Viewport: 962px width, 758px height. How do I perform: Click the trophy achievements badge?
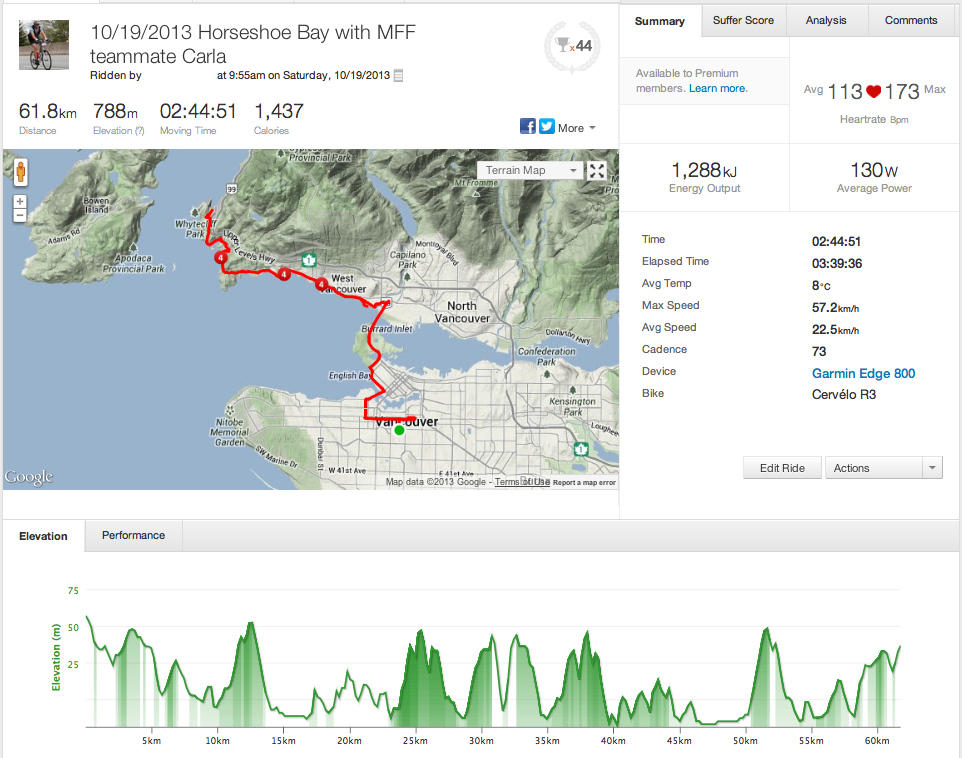click(572, 45)
